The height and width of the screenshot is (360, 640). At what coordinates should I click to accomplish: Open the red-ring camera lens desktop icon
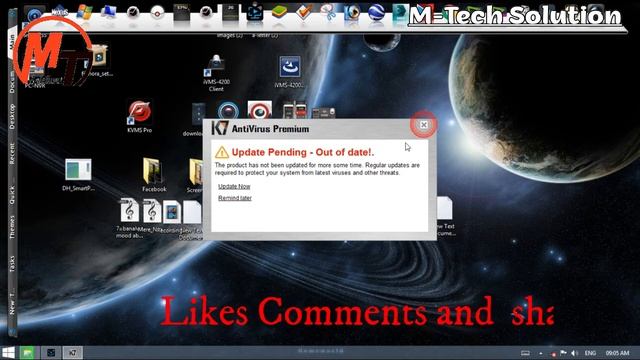260,110
